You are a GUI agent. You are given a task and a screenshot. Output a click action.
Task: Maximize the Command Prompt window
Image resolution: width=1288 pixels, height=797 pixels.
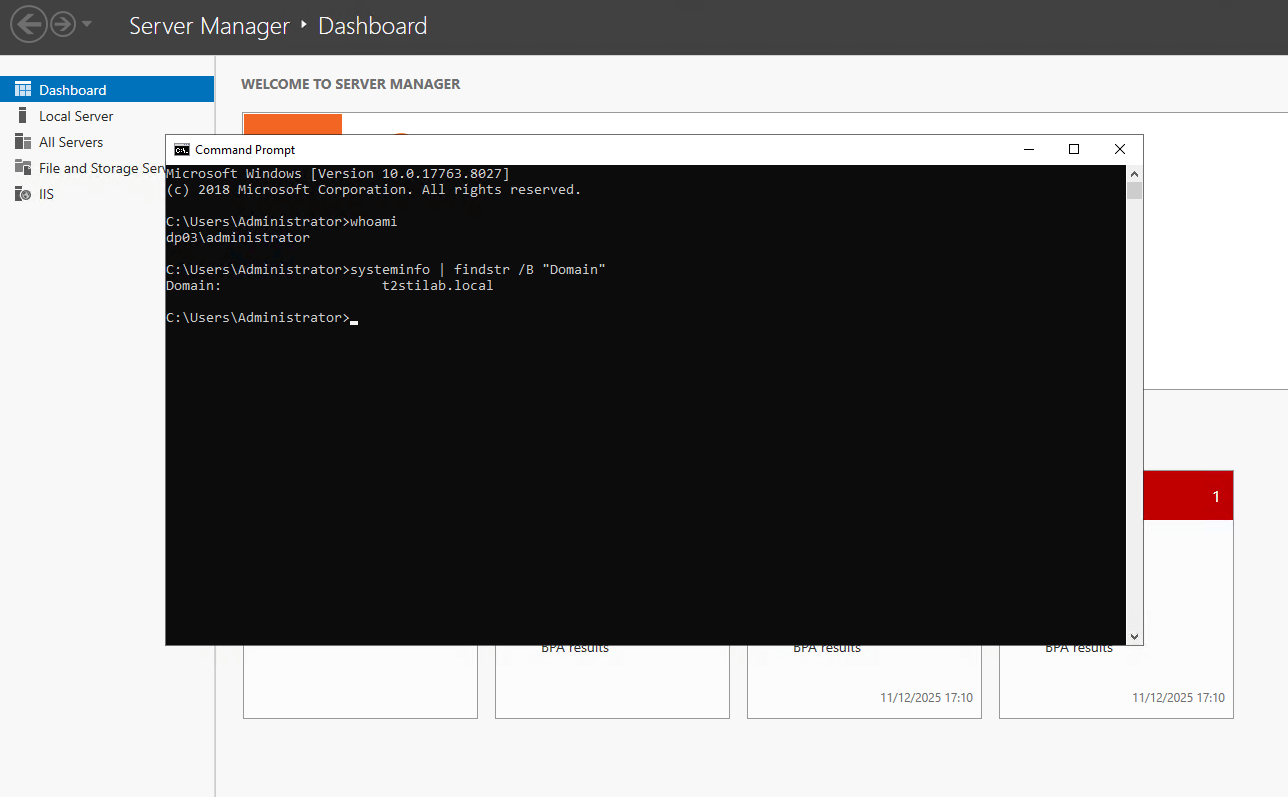click(1074, 150)
